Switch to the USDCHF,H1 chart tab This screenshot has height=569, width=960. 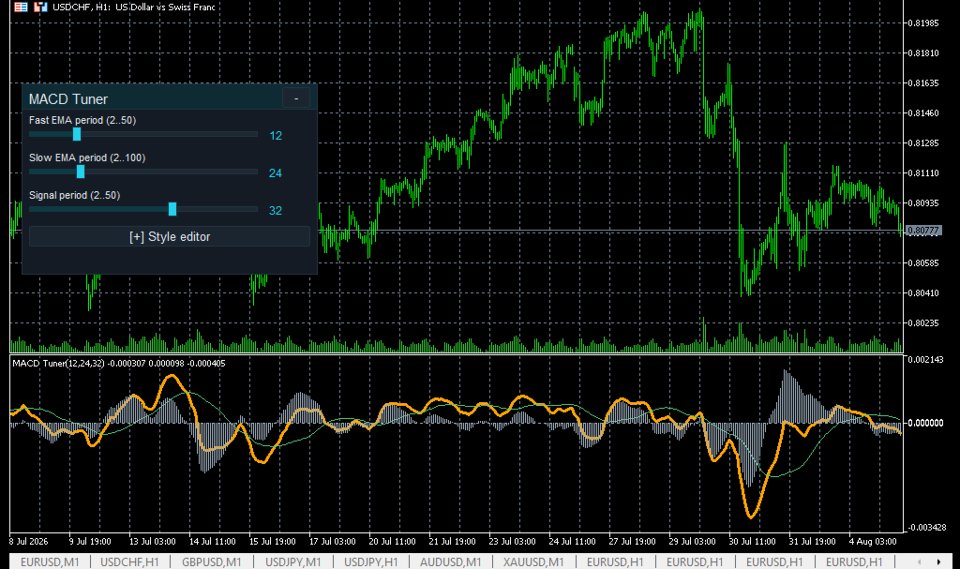130,562
